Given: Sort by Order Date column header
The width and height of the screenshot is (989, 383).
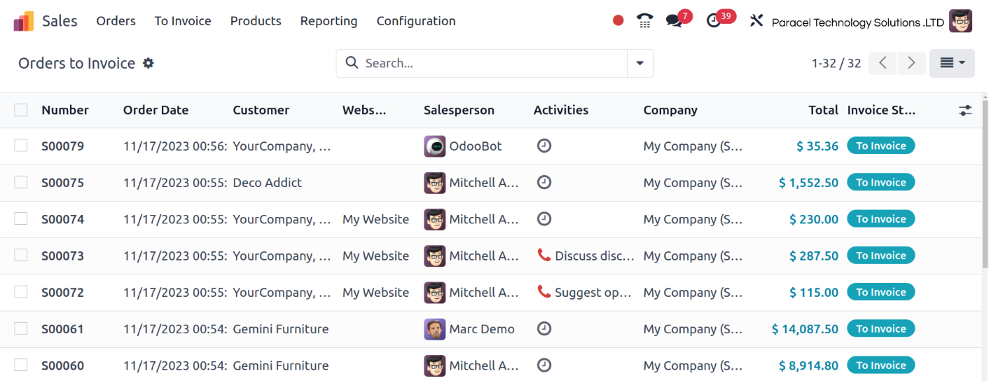Looking at the screenshot, I should pos(156,110).
